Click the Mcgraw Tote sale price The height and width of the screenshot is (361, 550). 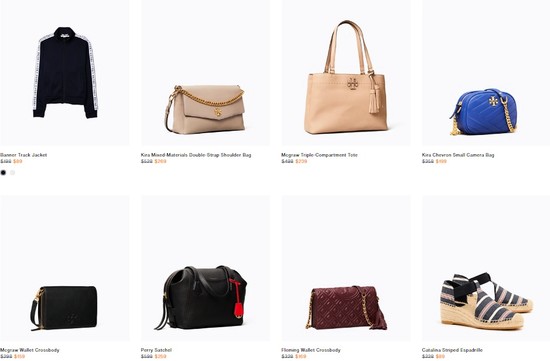[301, 161]
